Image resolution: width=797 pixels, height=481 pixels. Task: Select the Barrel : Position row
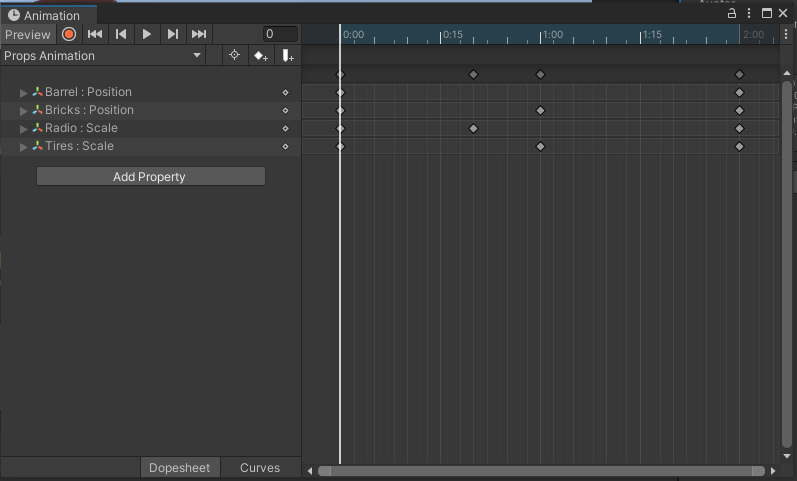tap(150, 92)
